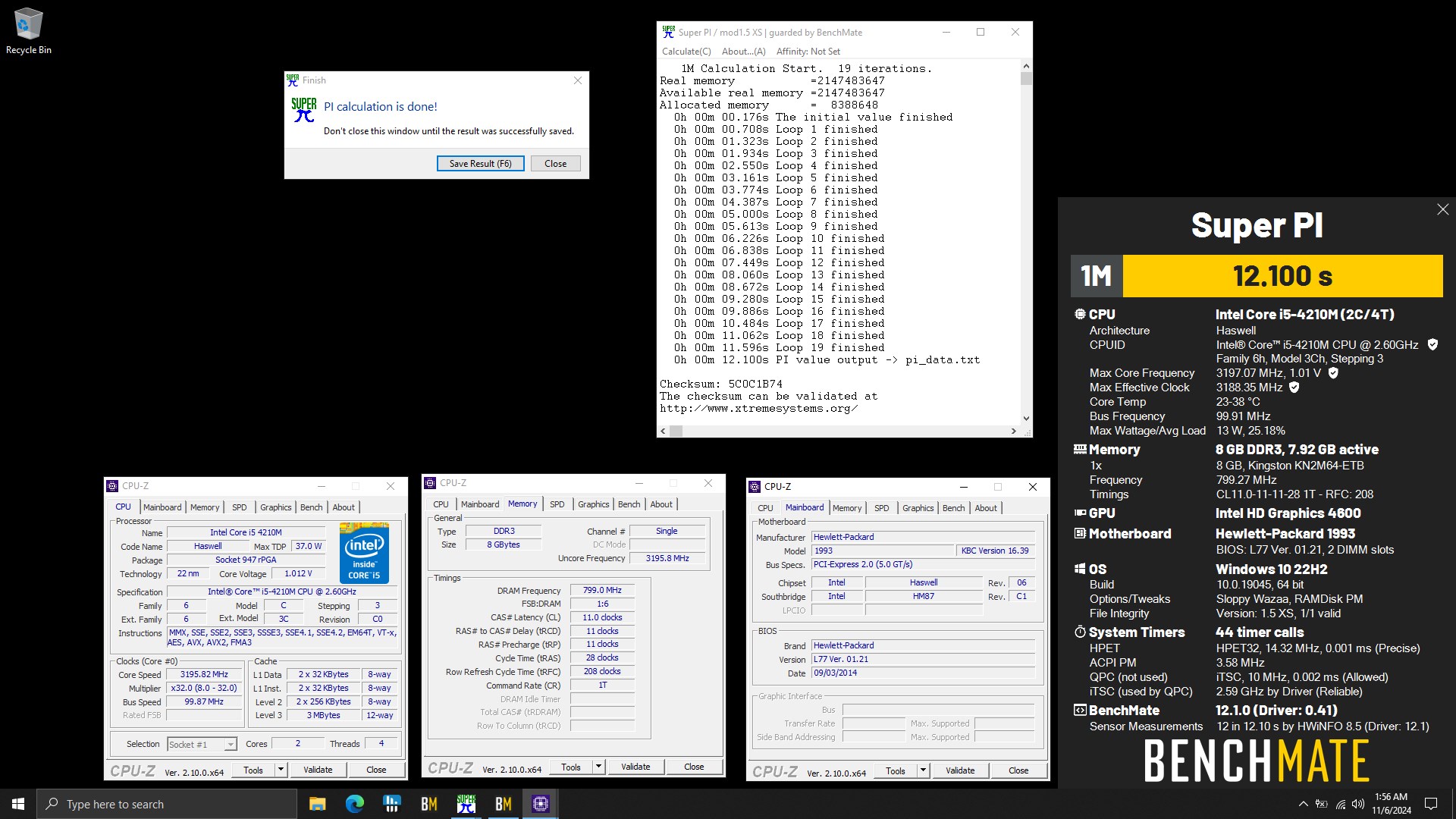Open Graphics tab in right CPU-Z window

click(918, 508)
